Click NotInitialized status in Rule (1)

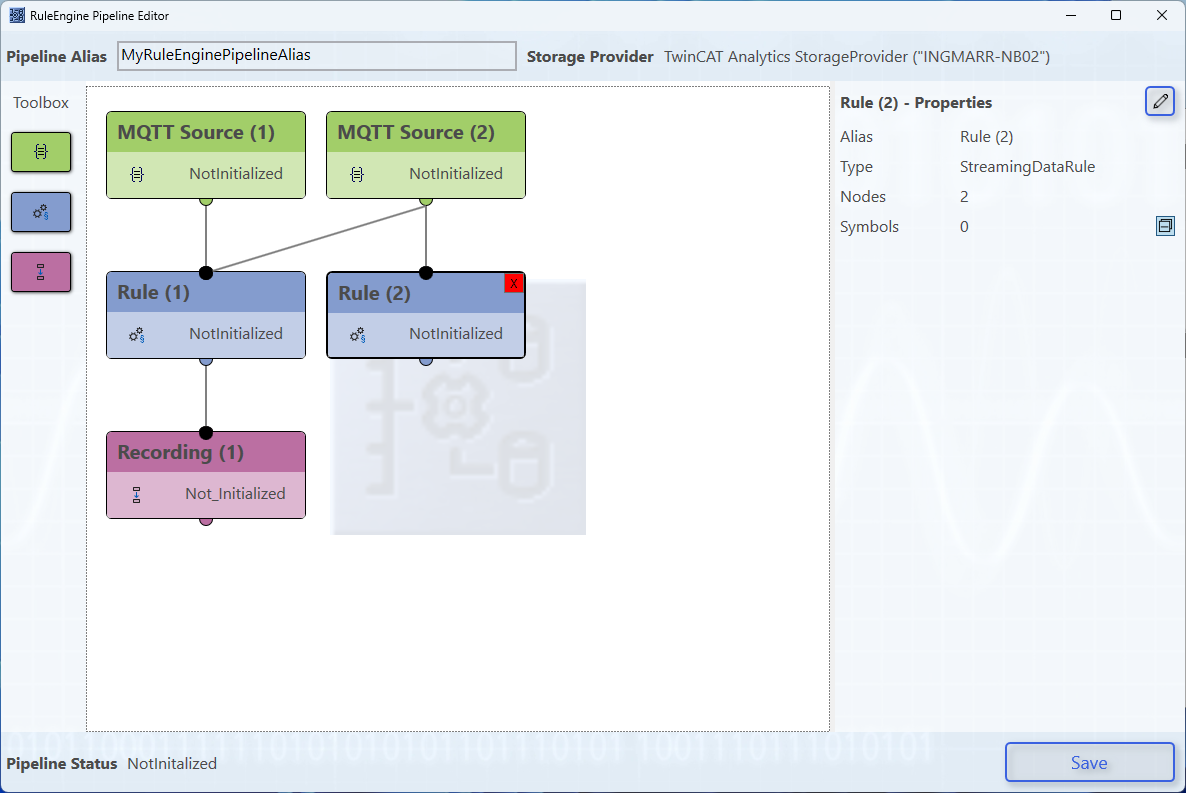(236, 334)
